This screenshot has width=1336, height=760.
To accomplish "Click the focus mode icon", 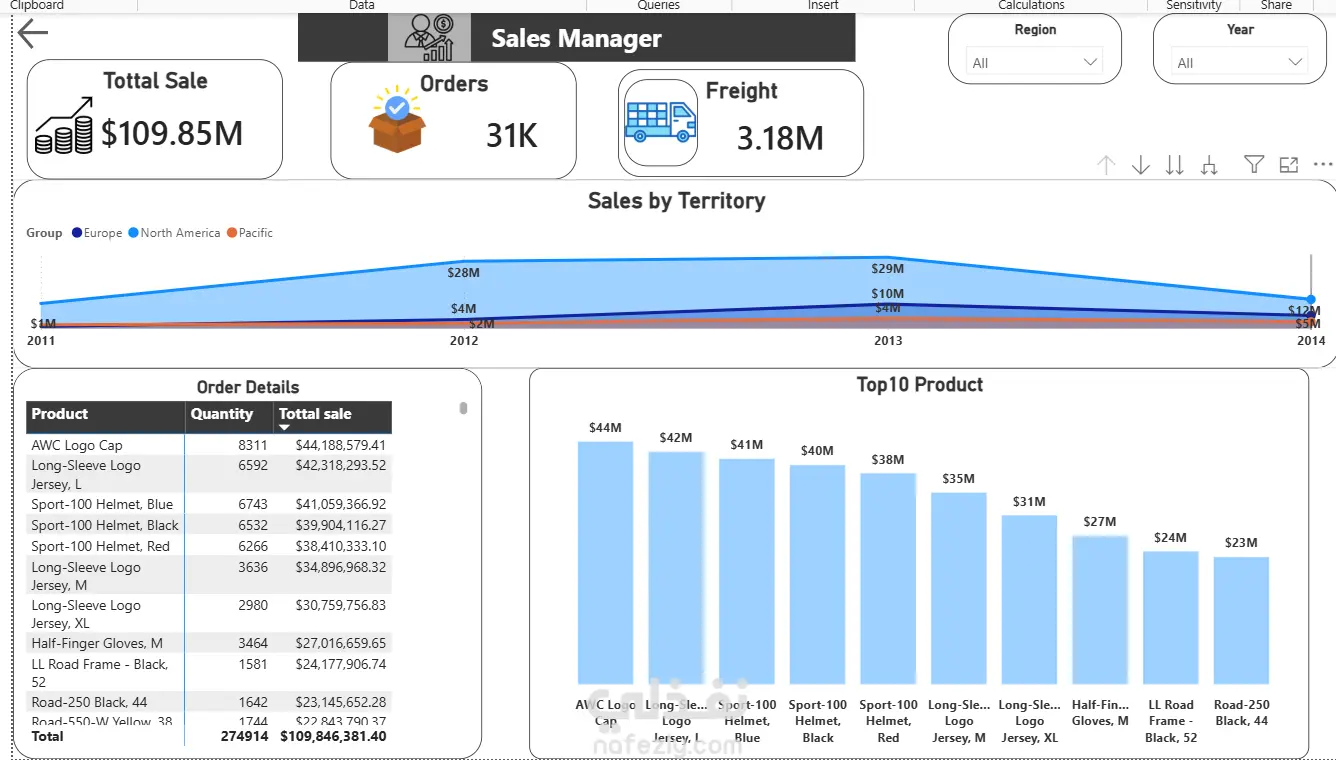I will point(1288,165).
